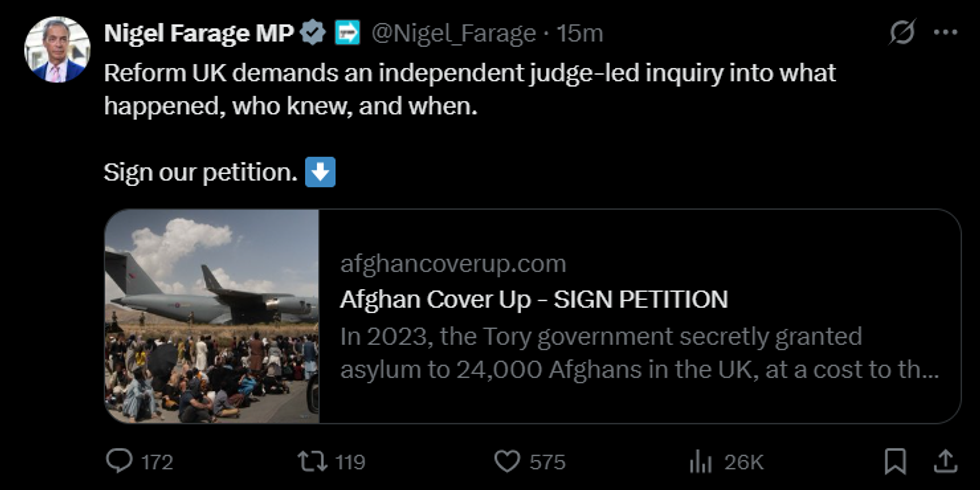The width and height of the screenshot is (980, 490).
Task: Toggle the bookmark icon on the post
Action: point(896,461)
